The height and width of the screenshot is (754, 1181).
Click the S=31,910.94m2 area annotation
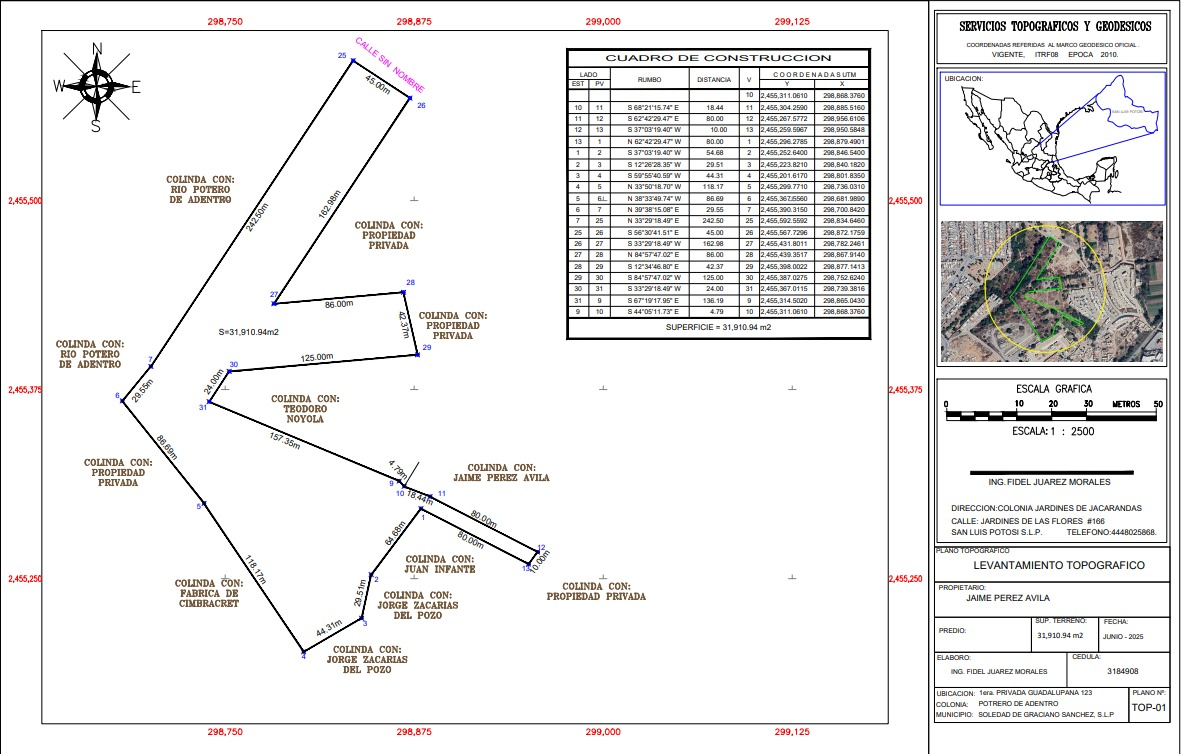[248, 331]
